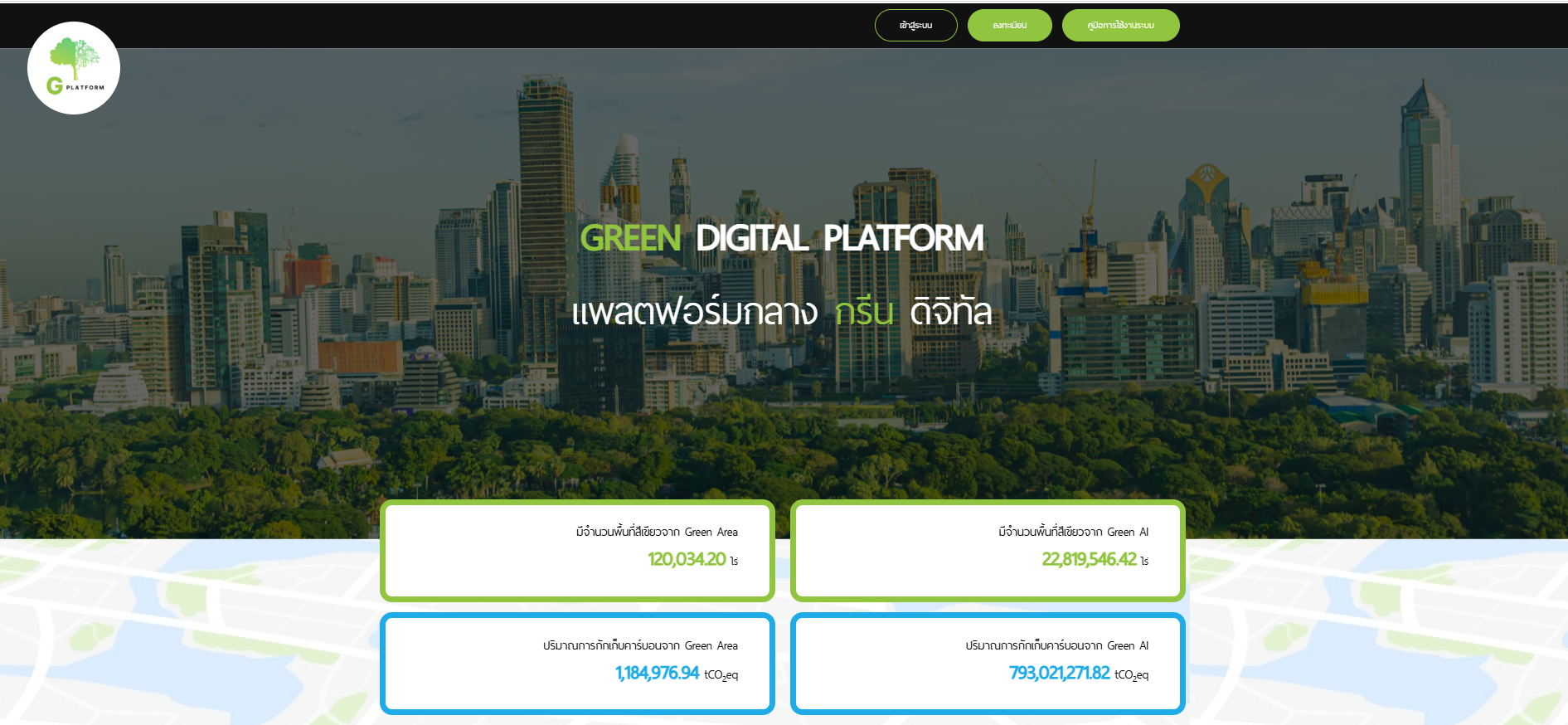Viewport: 1568px width, 725px height.
Task: Click the 22,819,546.42 rai value
Action: [1089, 560]
